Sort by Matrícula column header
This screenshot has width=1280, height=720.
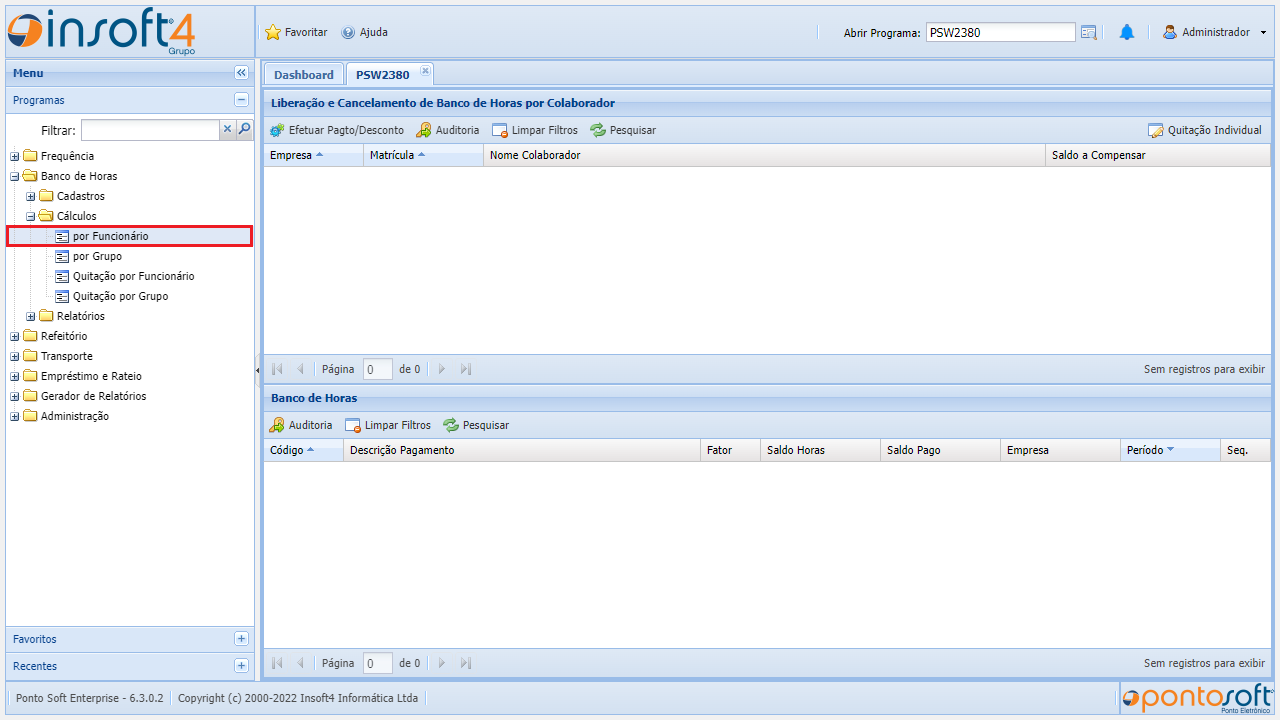pos(391,155)
